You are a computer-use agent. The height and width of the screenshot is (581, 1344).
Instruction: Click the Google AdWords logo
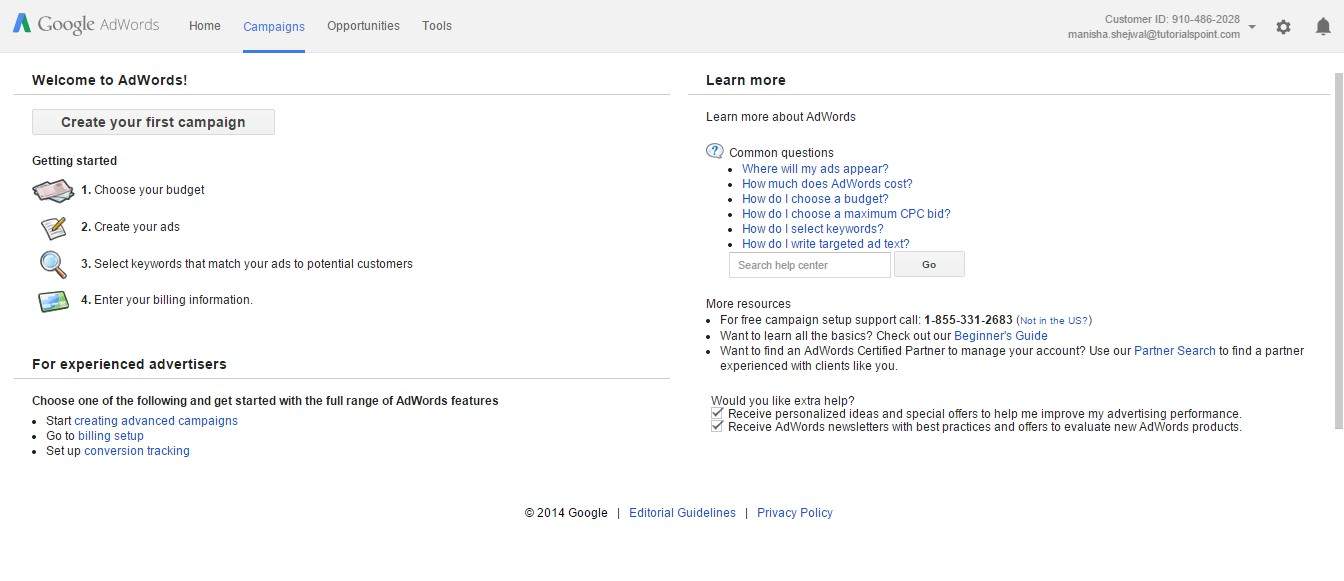(x=85, y=24)
